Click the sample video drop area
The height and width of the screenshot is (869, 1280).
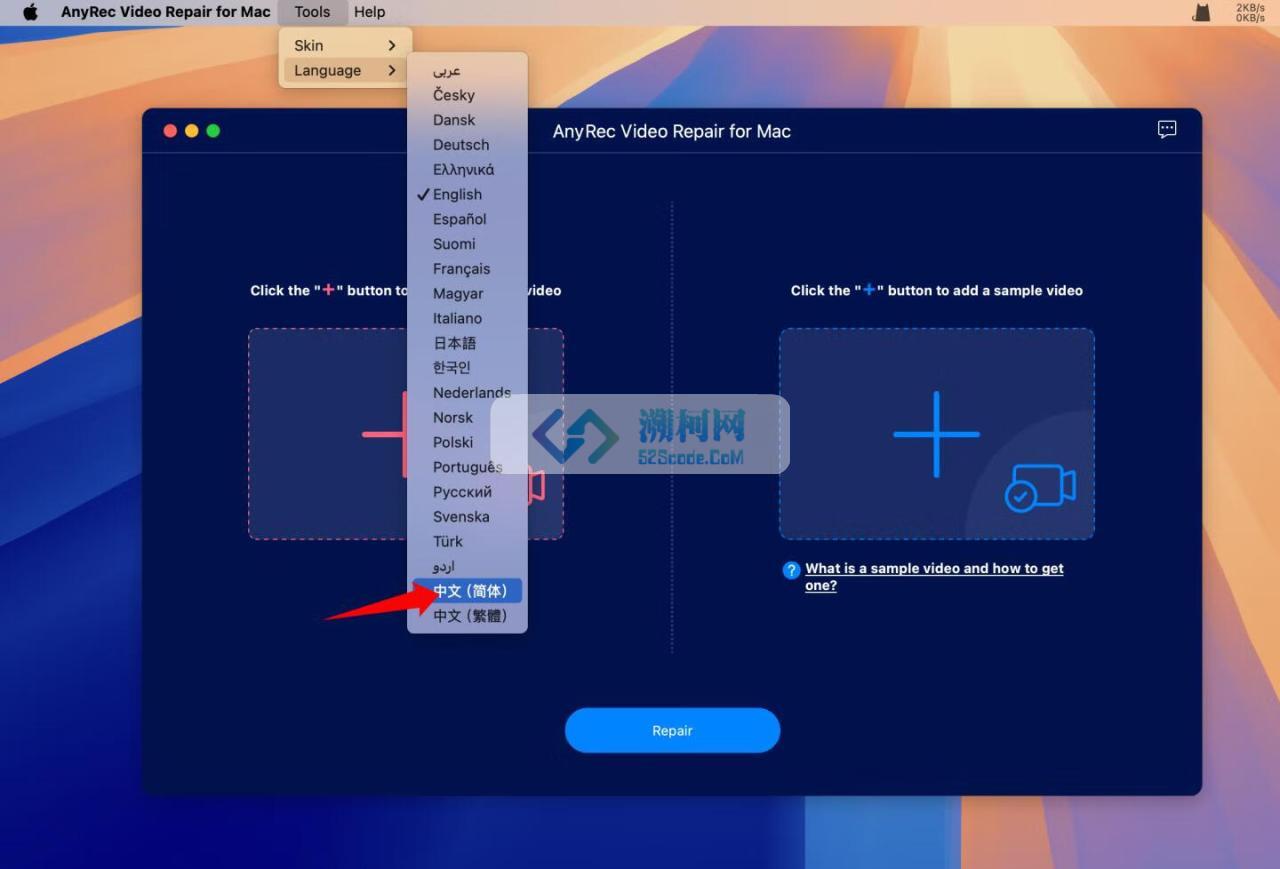click(x=937, y=434)
